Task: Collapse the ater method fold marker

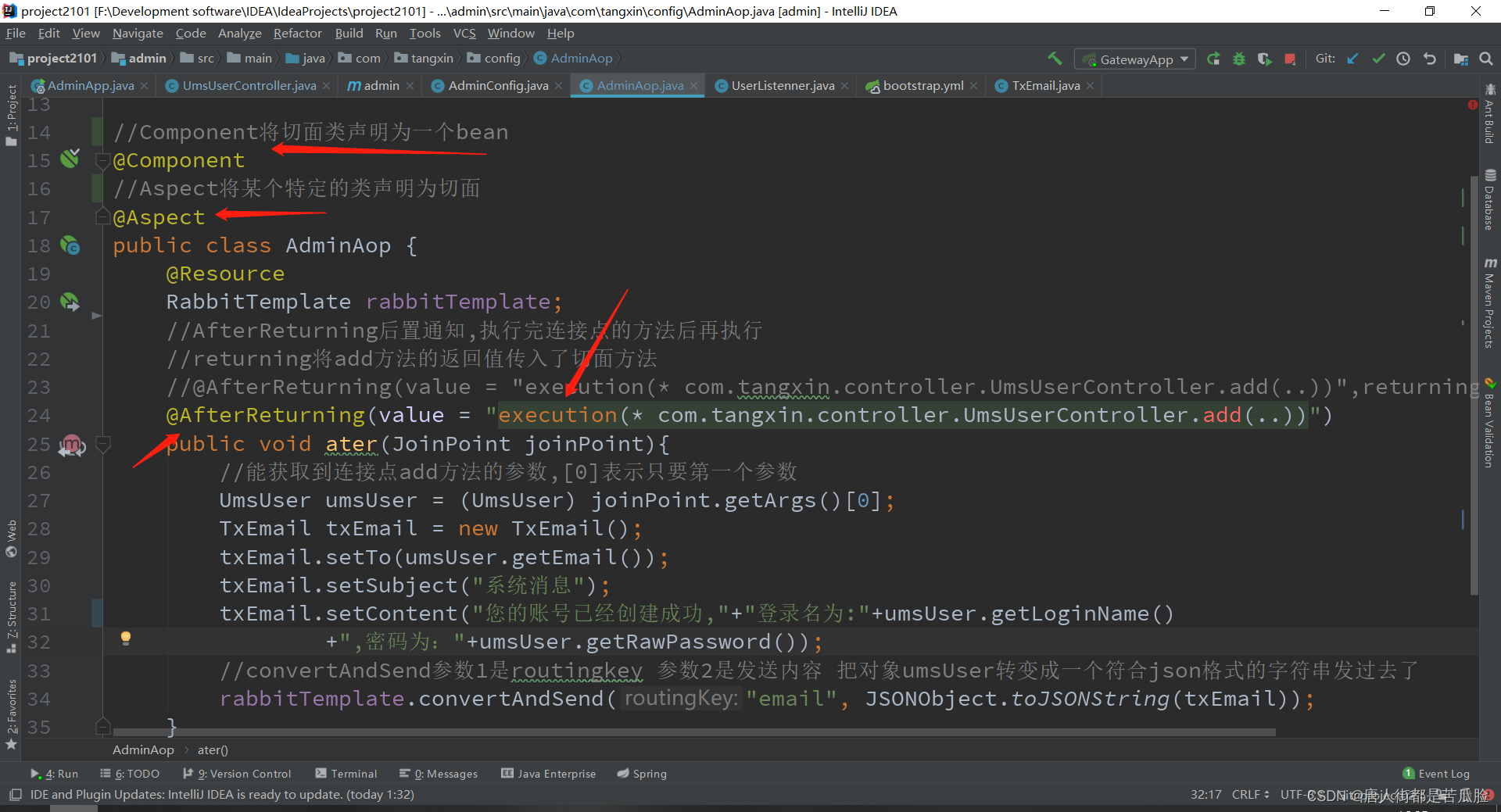Action: (x=102, y=444)
